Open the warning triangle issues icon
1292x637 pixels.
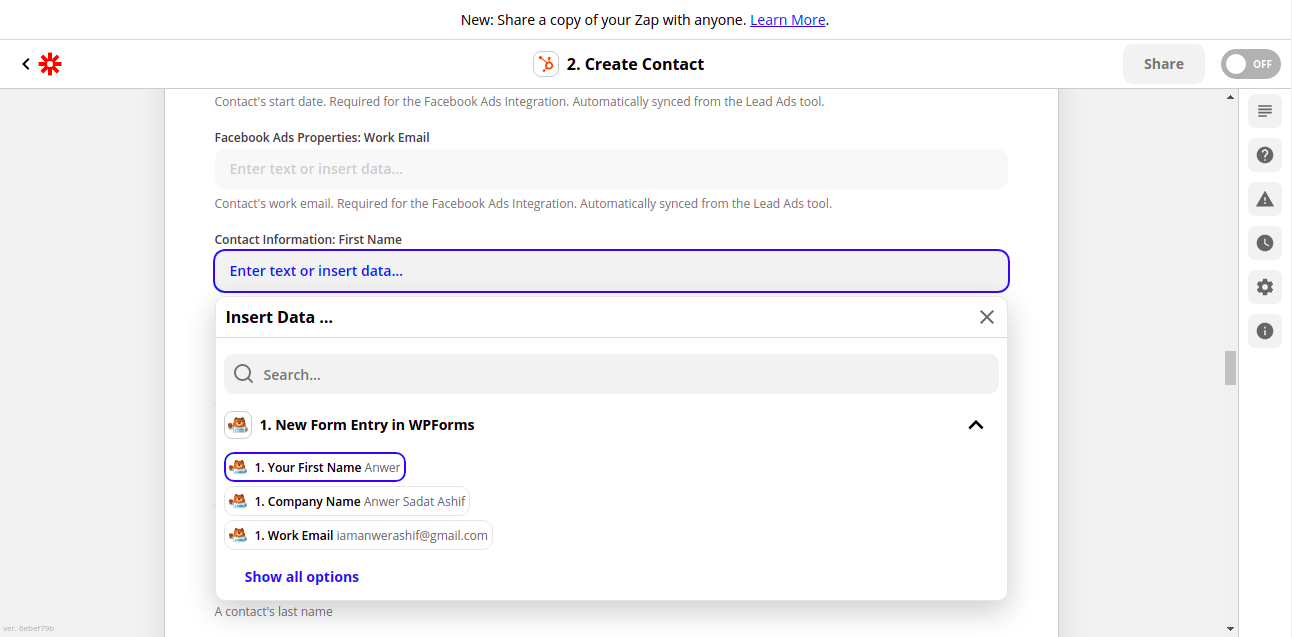tap(1265, 199)
